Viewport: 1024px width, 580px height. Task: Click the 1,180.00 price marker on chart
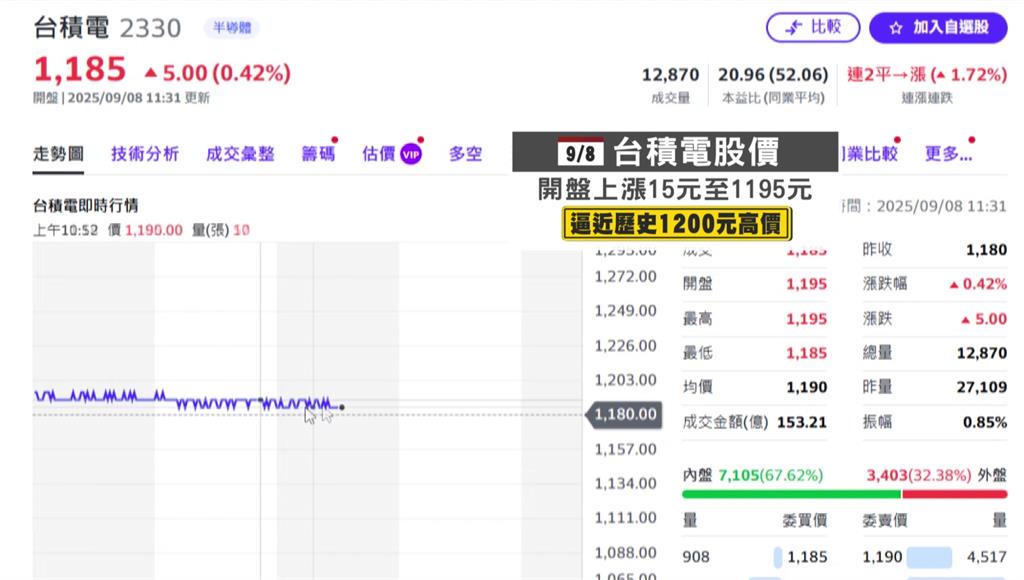[x=625, y=414]
